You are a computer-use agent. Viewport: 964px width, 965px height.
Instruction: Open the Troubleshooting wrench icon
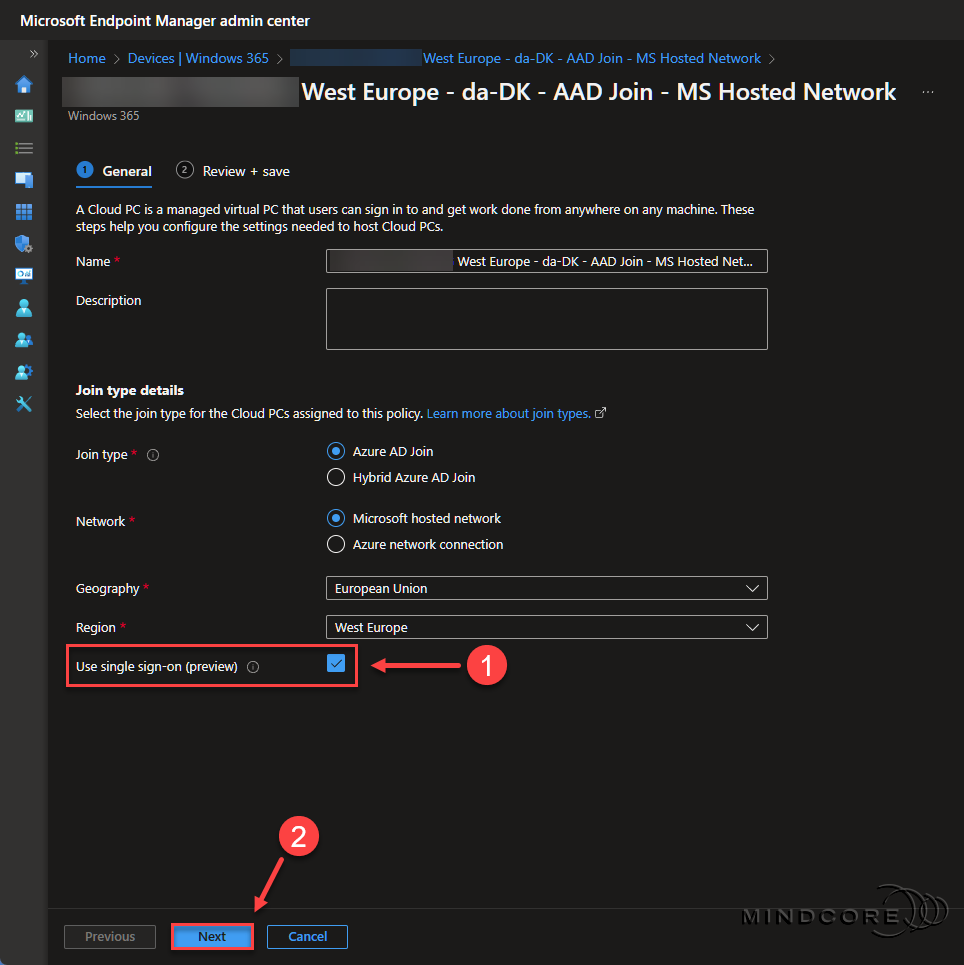point(24,403)
